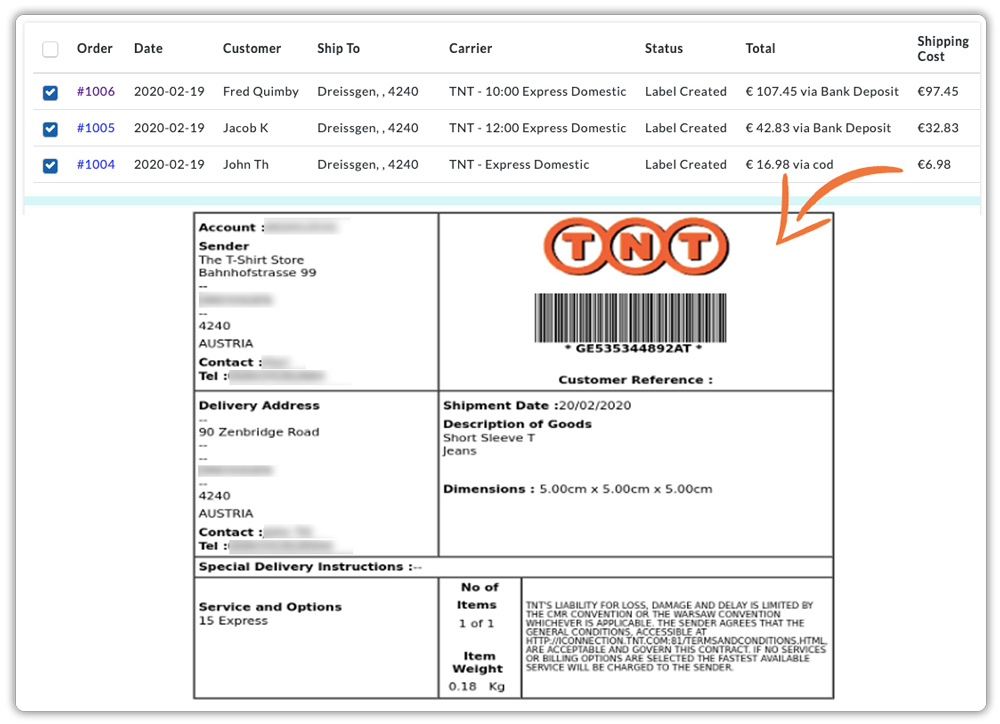Screen dimensions: 1000x724
Task: Select the Customer Reference field on the label
Action: (x=638, y=377)
